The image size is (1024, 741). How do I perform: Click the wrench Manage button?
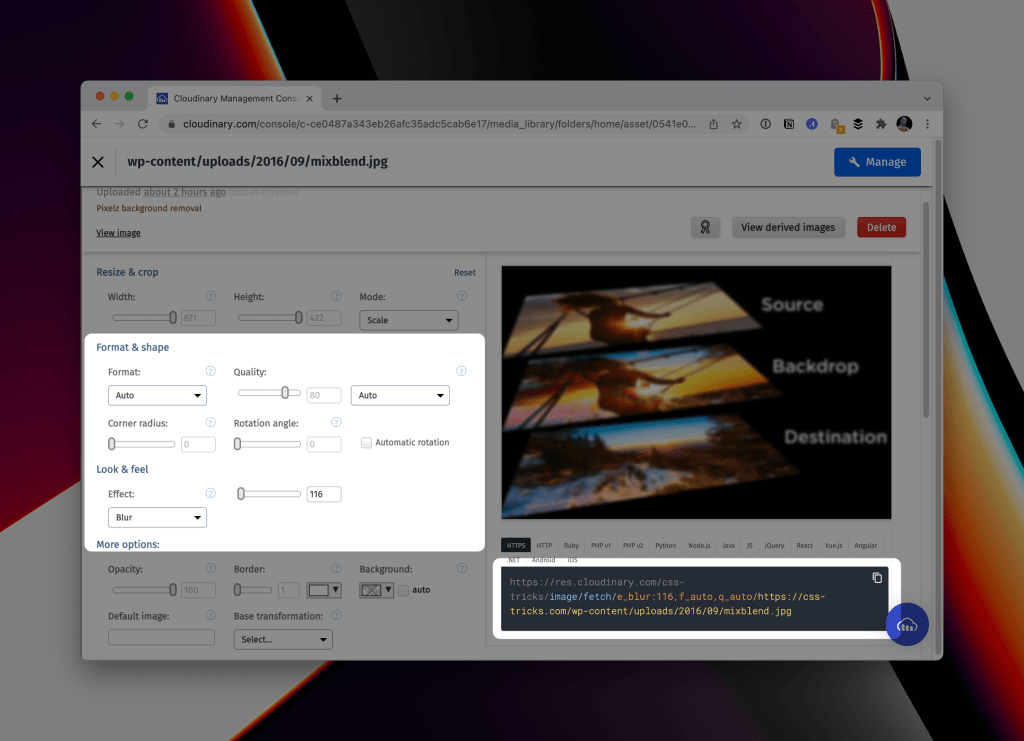[x=877, y=162]
